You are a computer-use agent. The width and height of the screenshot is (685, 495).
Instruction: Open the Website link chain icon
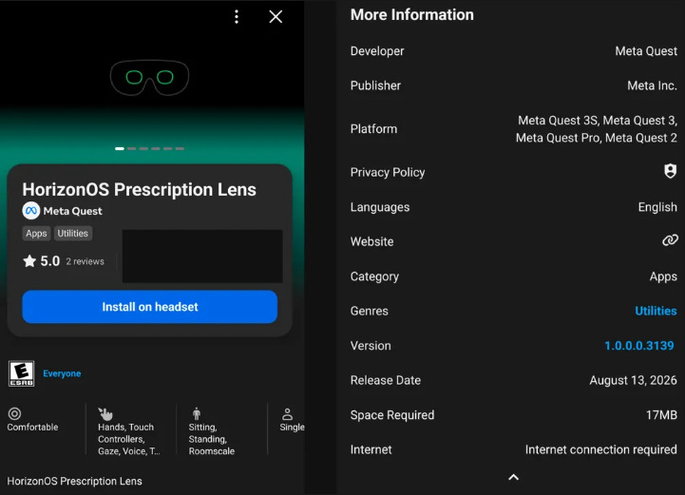[x=670, y=240]
